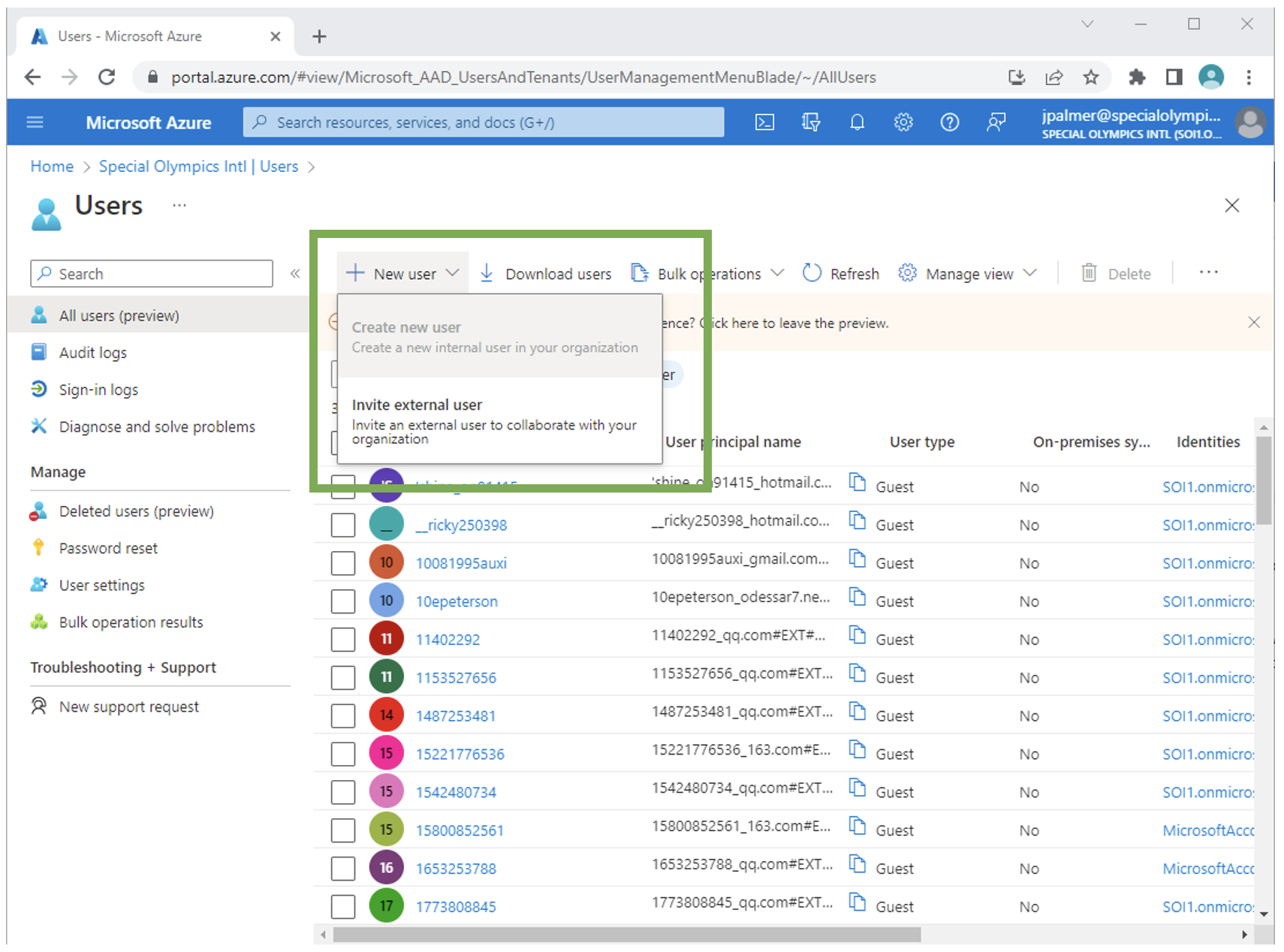The height and width of the screenshot is (952, 1284).
Task: Open Directories and subscriptions filter icon
Action: (811, 122)
